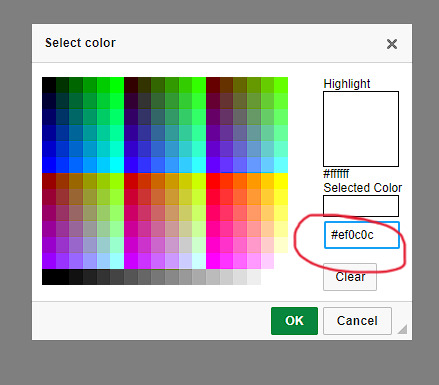Click the Selected Color preview box

click(361, 206)
